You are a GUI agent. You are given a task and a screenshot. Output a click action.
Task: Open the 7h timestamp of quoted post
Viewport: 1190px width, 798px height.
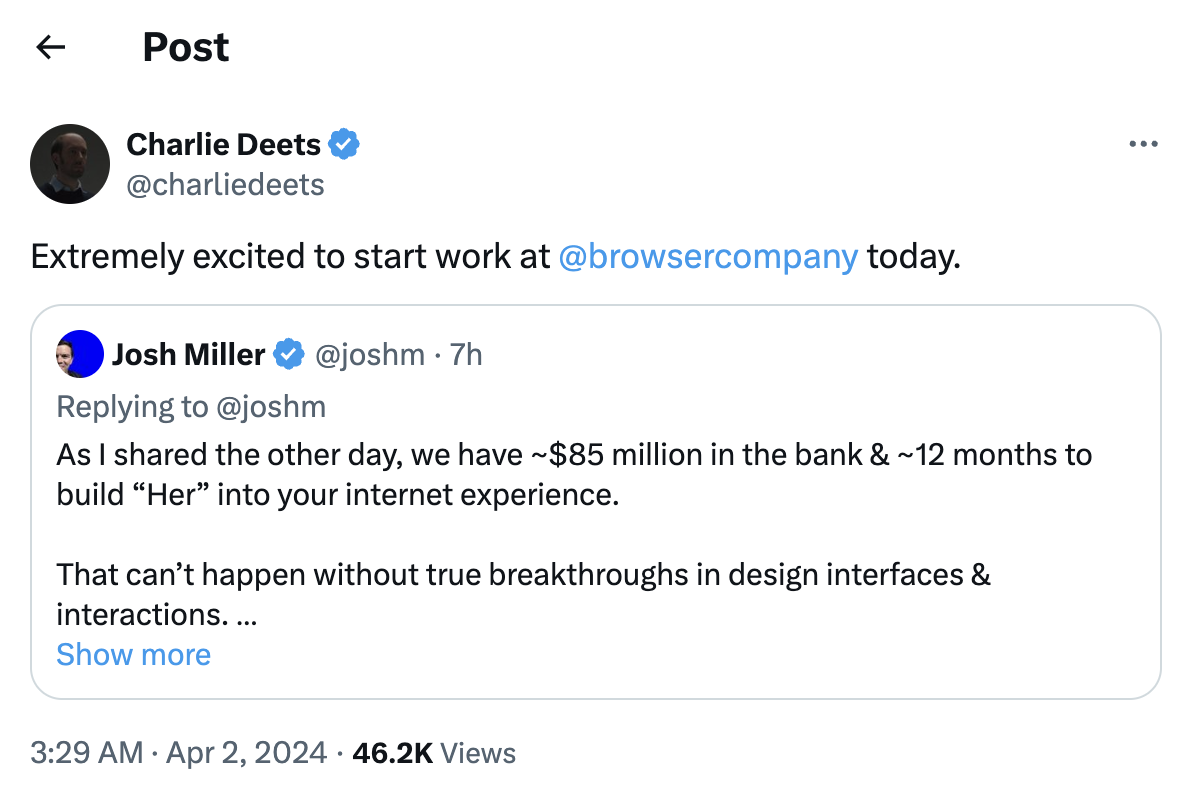point(465,355)
